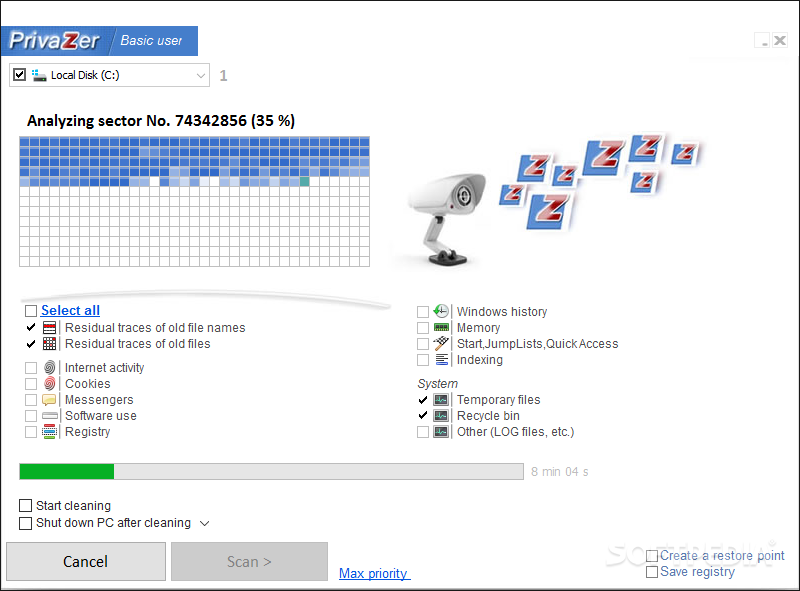Enable the Software use checkbox

point(31,416)
